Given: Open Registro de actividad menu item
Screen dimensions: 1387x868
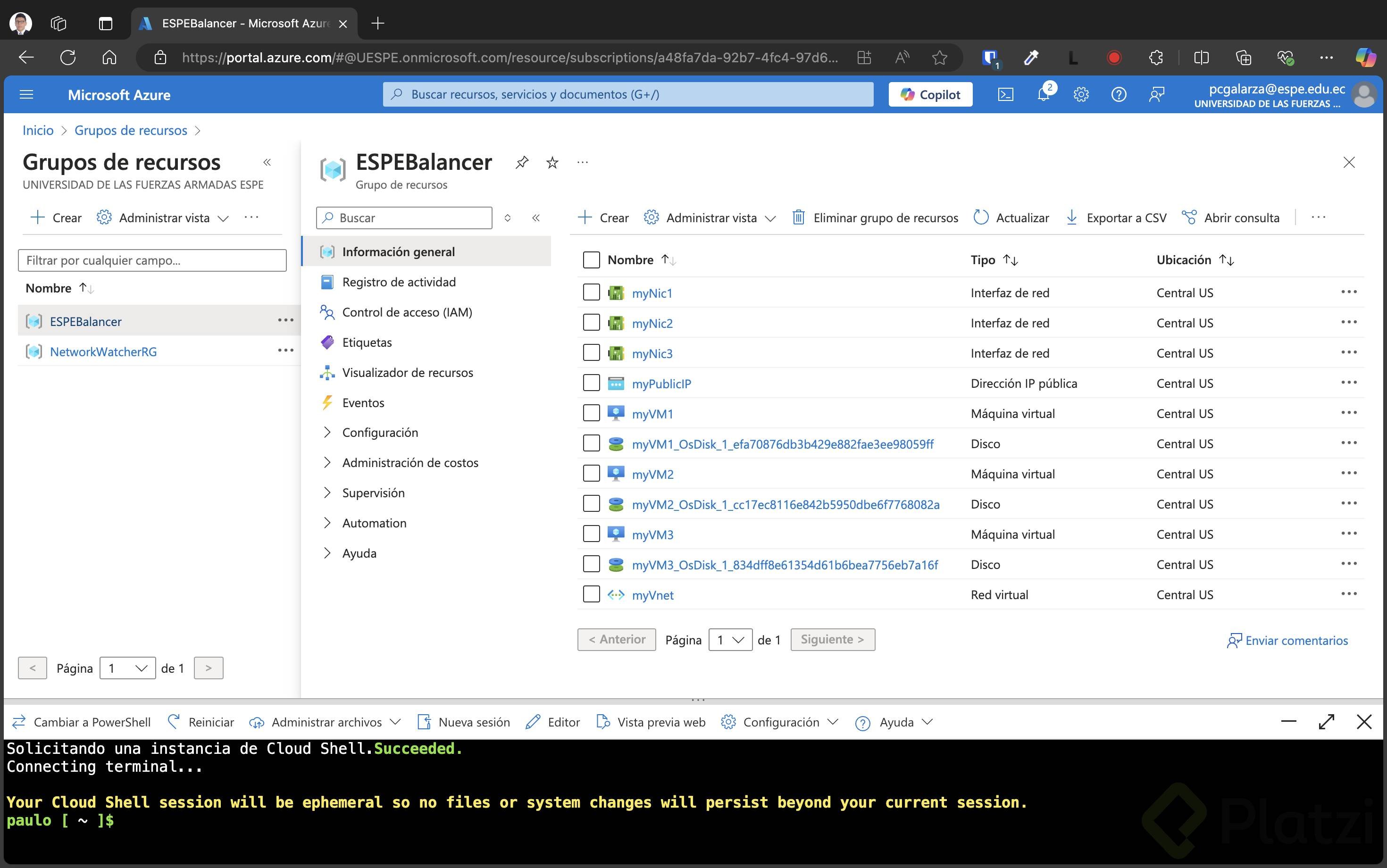Looking at the screenshot, I should point(399,282).
